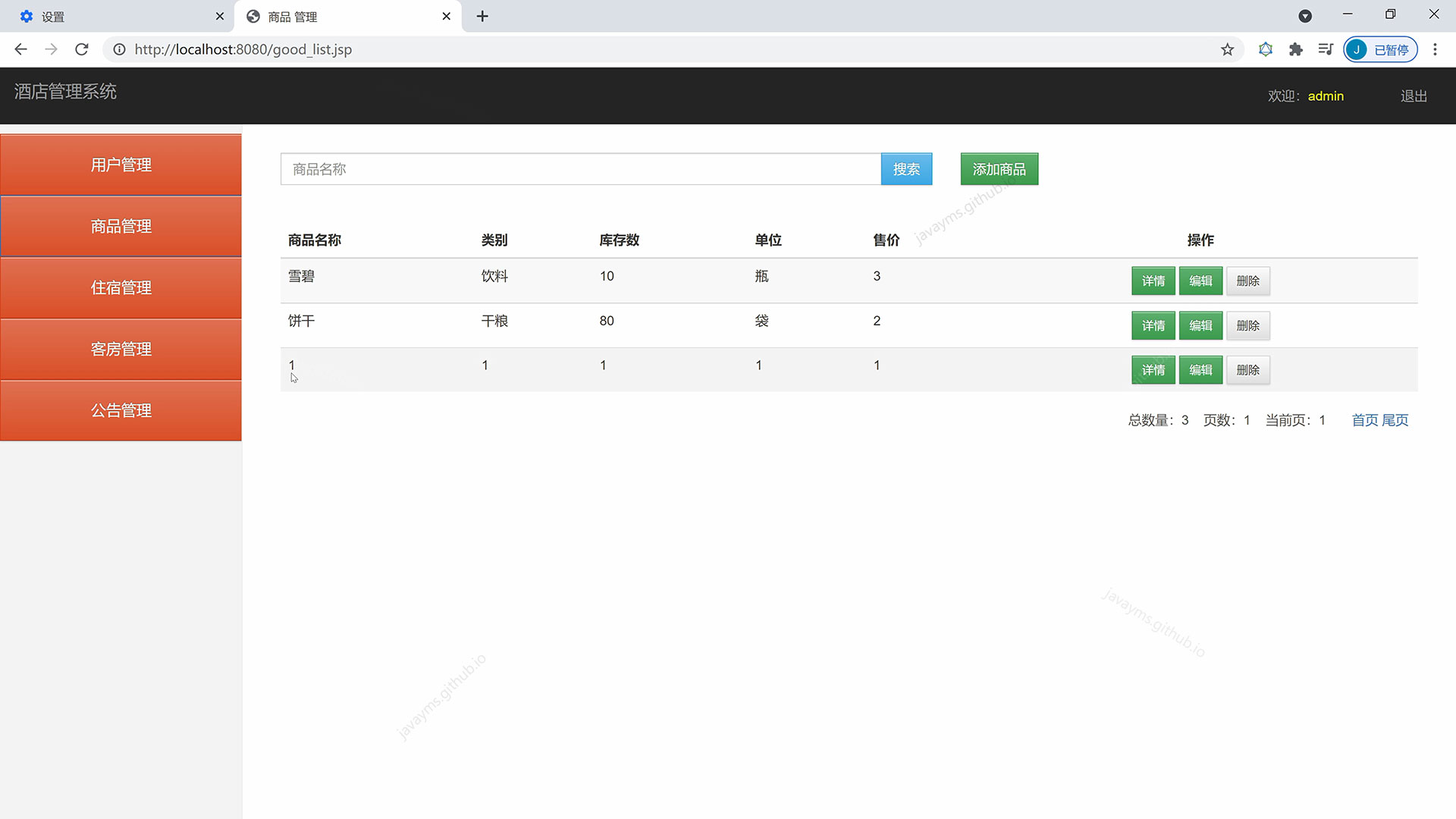Reload the page using refresh icon
1456x819 pixels.
81,49
